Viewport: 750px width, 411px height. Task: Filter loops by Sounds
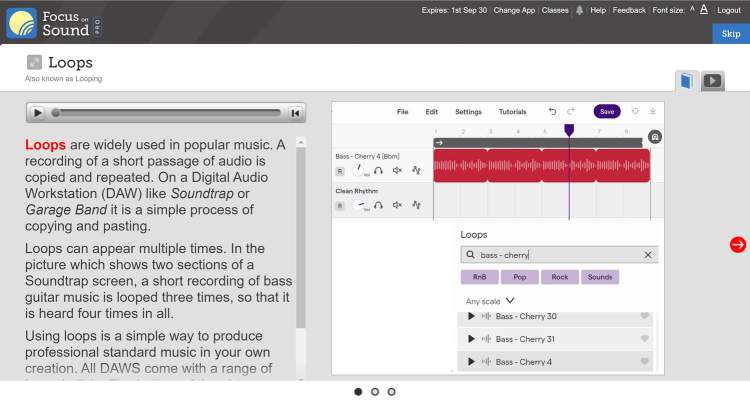pos(600,277)
